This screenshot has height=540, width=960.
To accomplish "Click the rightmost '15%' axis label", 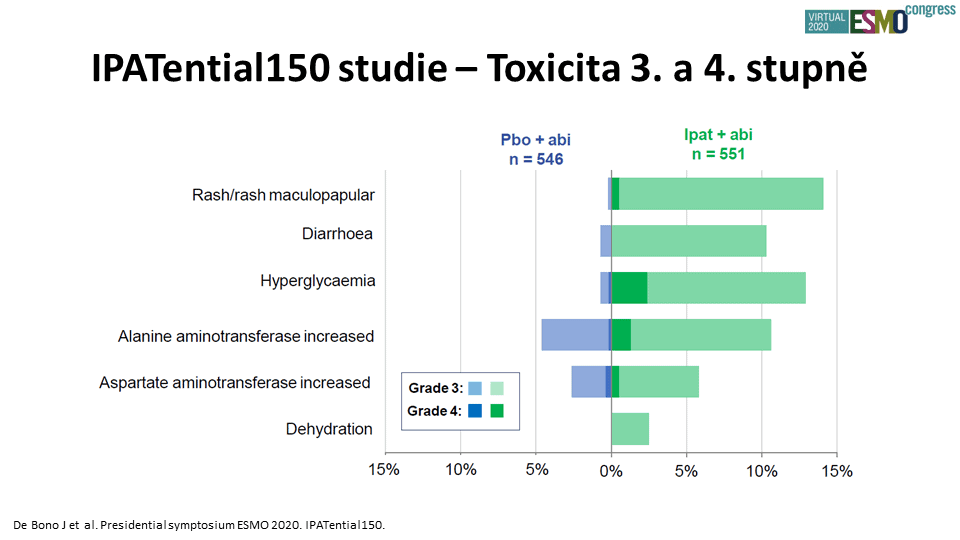I will (837, 471).
